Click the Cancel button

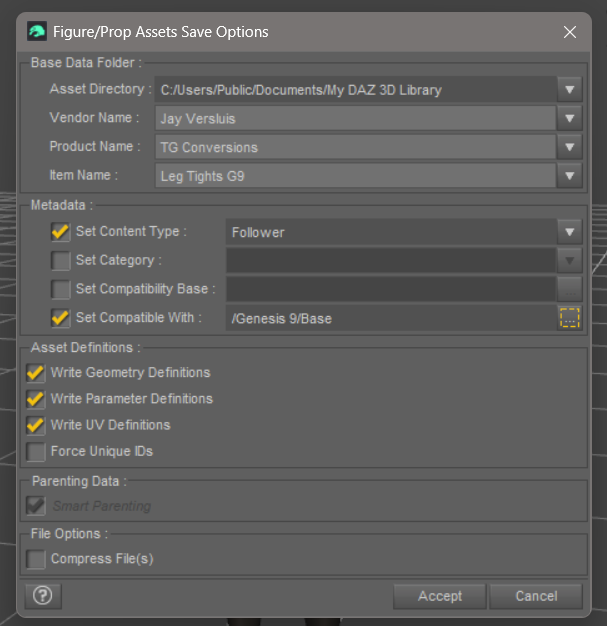536,596
